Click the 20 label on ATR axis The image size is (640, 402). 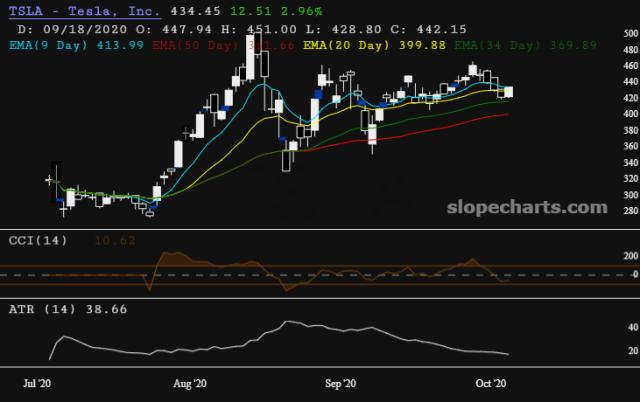(x=633, y=351)
